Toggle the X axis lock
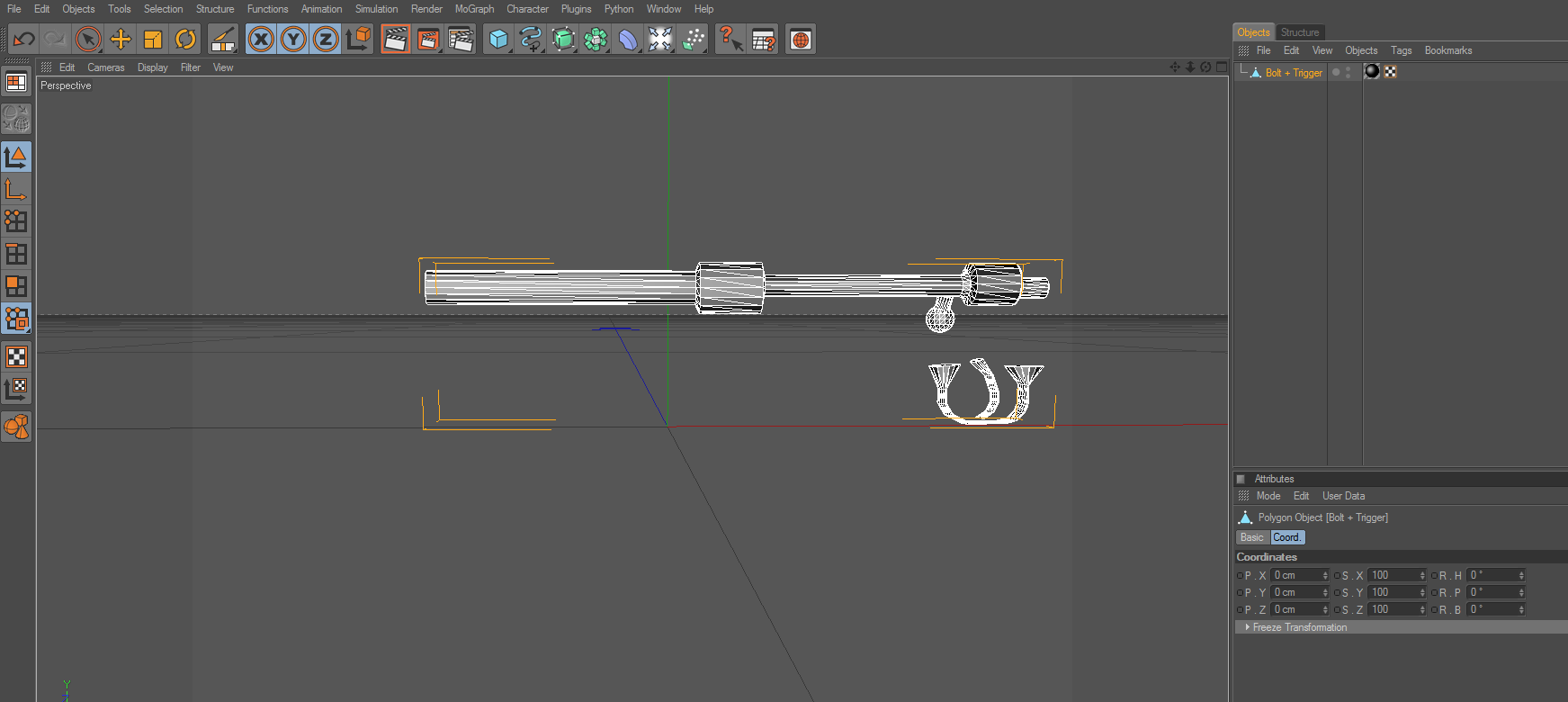Screen dimensions: 1568x702 click(261, 40)
